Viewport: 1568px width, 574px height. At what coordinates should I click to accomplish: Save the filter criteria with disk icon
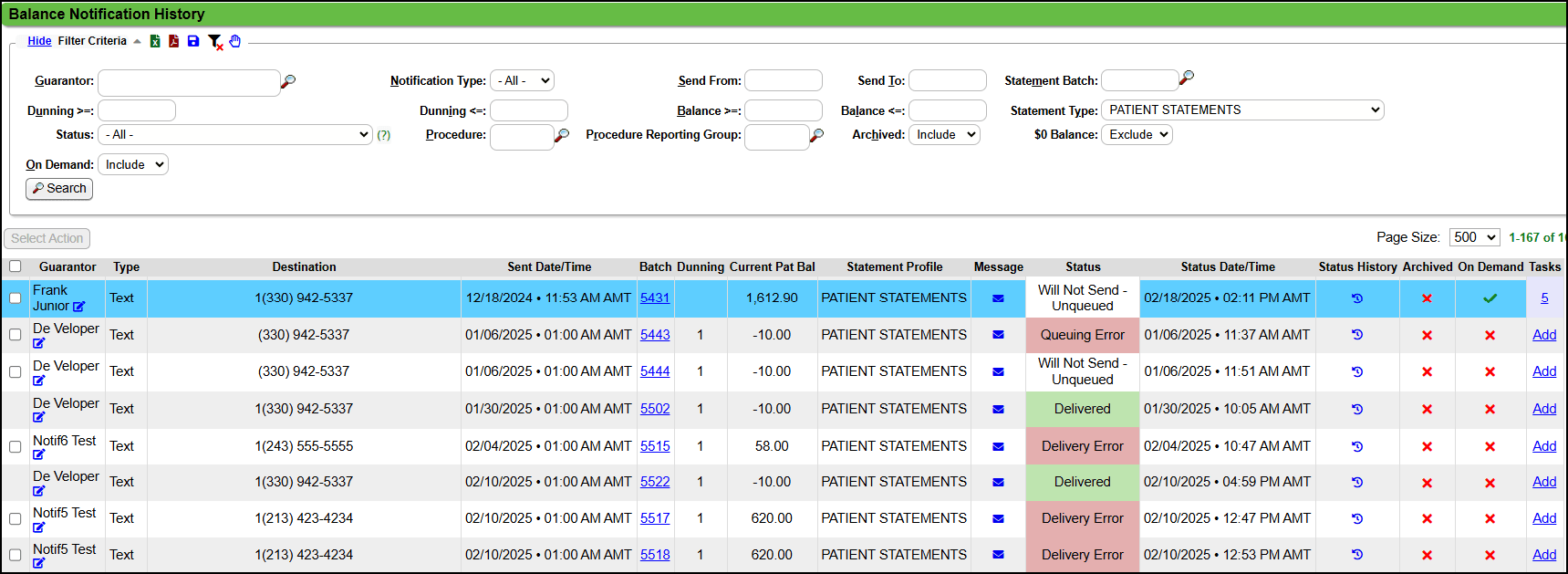tap(193, 41)
